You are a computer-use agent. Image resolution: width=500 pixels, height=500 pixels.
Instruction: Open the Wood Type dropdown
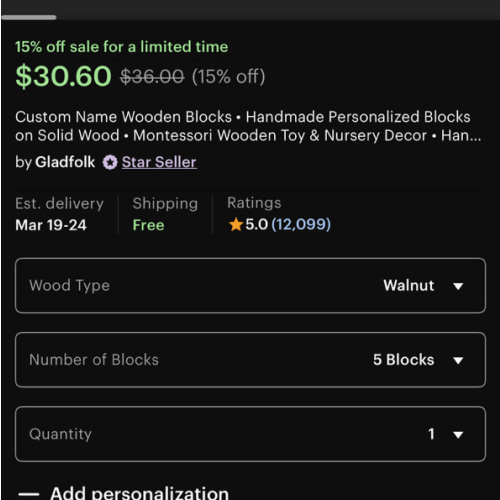250,286
